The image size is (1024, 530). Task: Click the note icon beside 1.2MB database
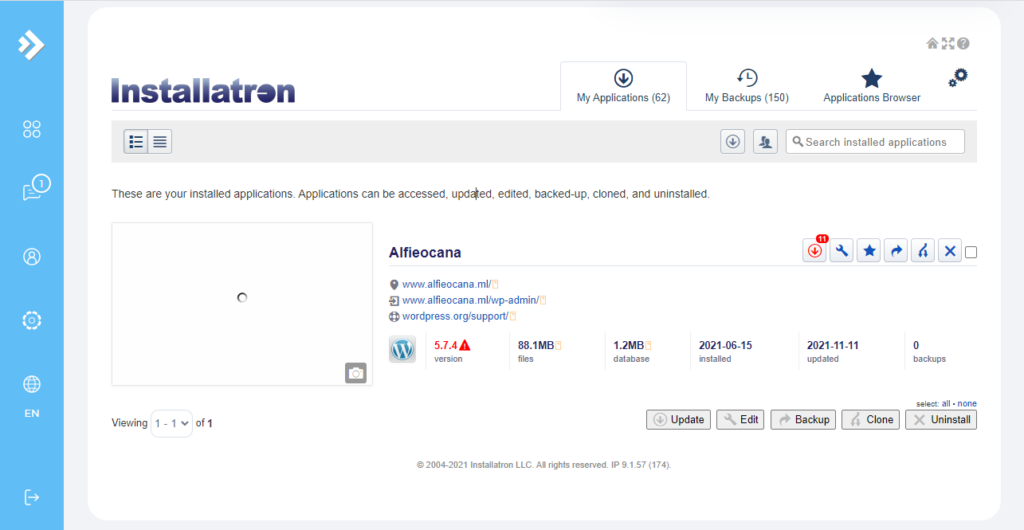pos(648,345)
